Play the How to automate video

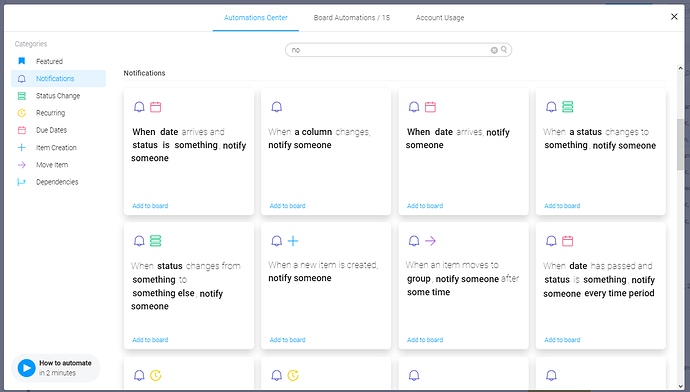pos(26,368)
